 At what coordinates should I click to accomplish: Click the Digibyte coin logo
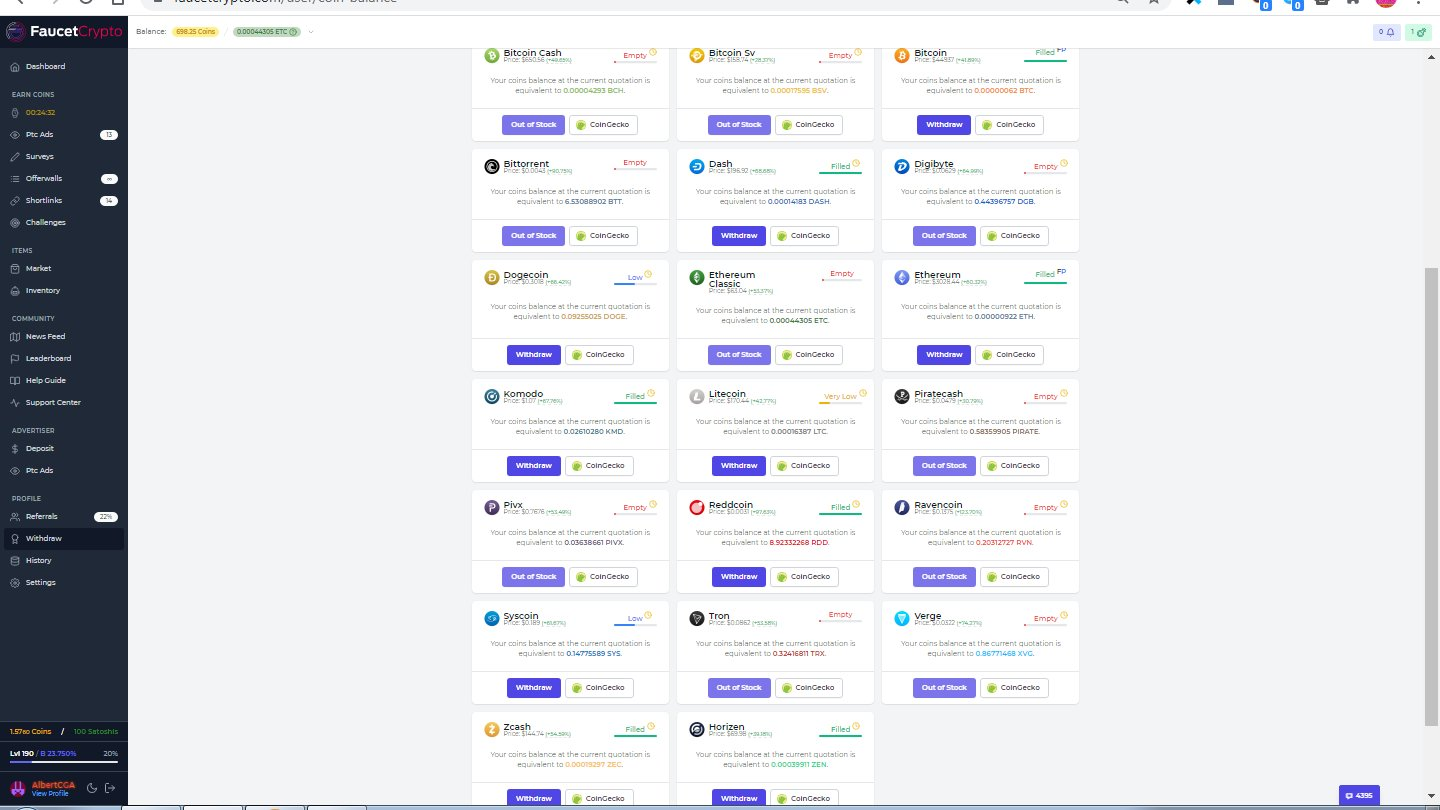pyautogui.click(x=902, y=167)
